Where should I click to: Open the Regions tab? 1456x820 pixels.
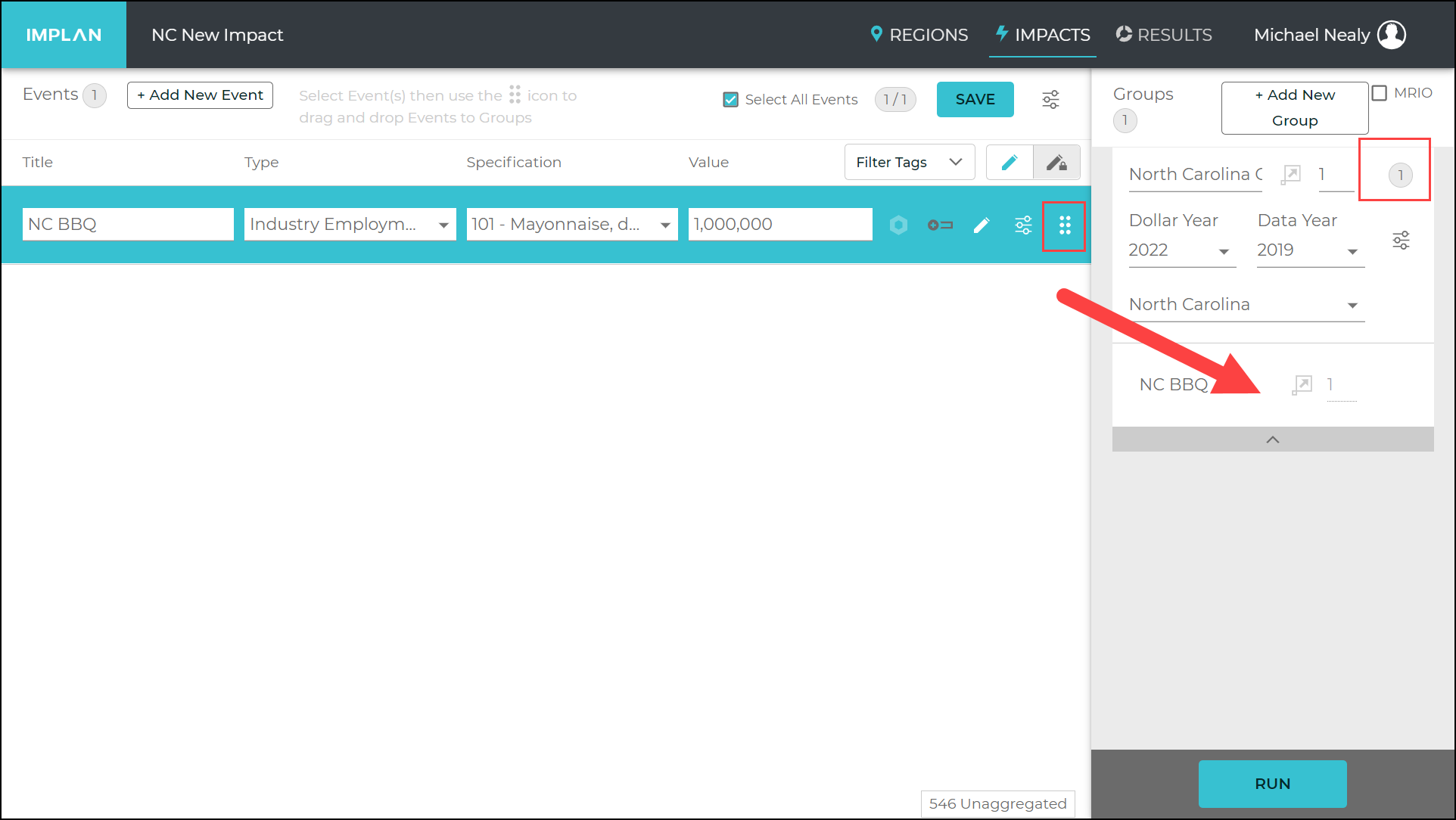point(919,35)
